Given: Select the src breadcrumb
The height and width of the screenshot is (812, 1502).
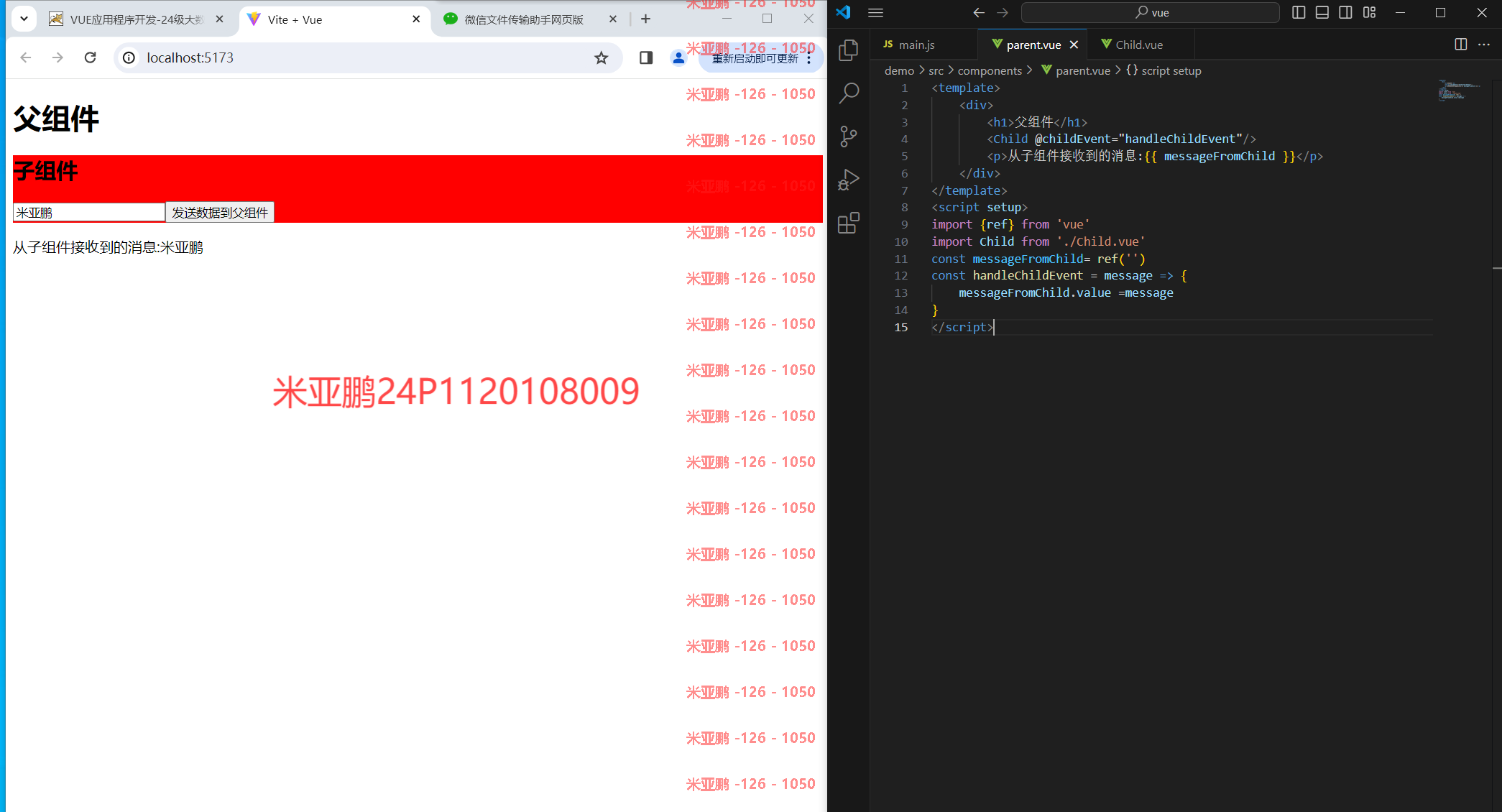Looking at the screenshot, I should click(x=936, y=70).
